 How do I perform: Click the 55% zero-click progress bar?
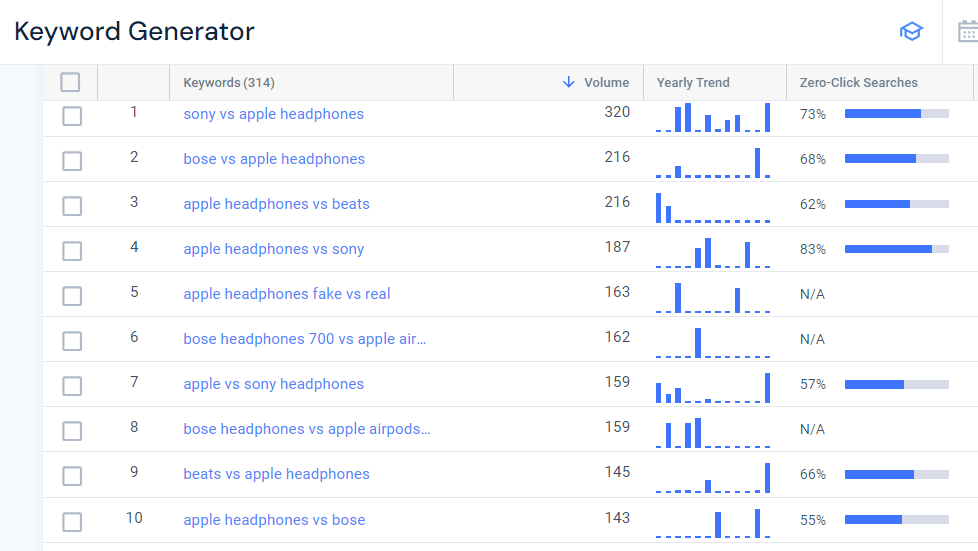[897, 519]
